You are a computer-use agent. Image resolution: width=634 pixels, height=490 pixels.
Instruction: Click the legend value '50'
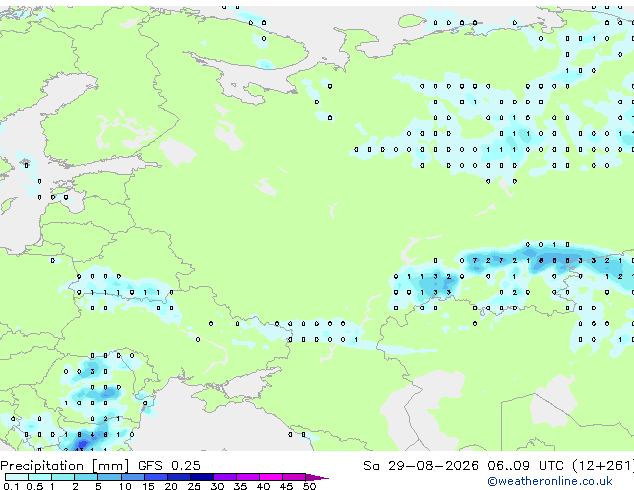tap(309, 486)
